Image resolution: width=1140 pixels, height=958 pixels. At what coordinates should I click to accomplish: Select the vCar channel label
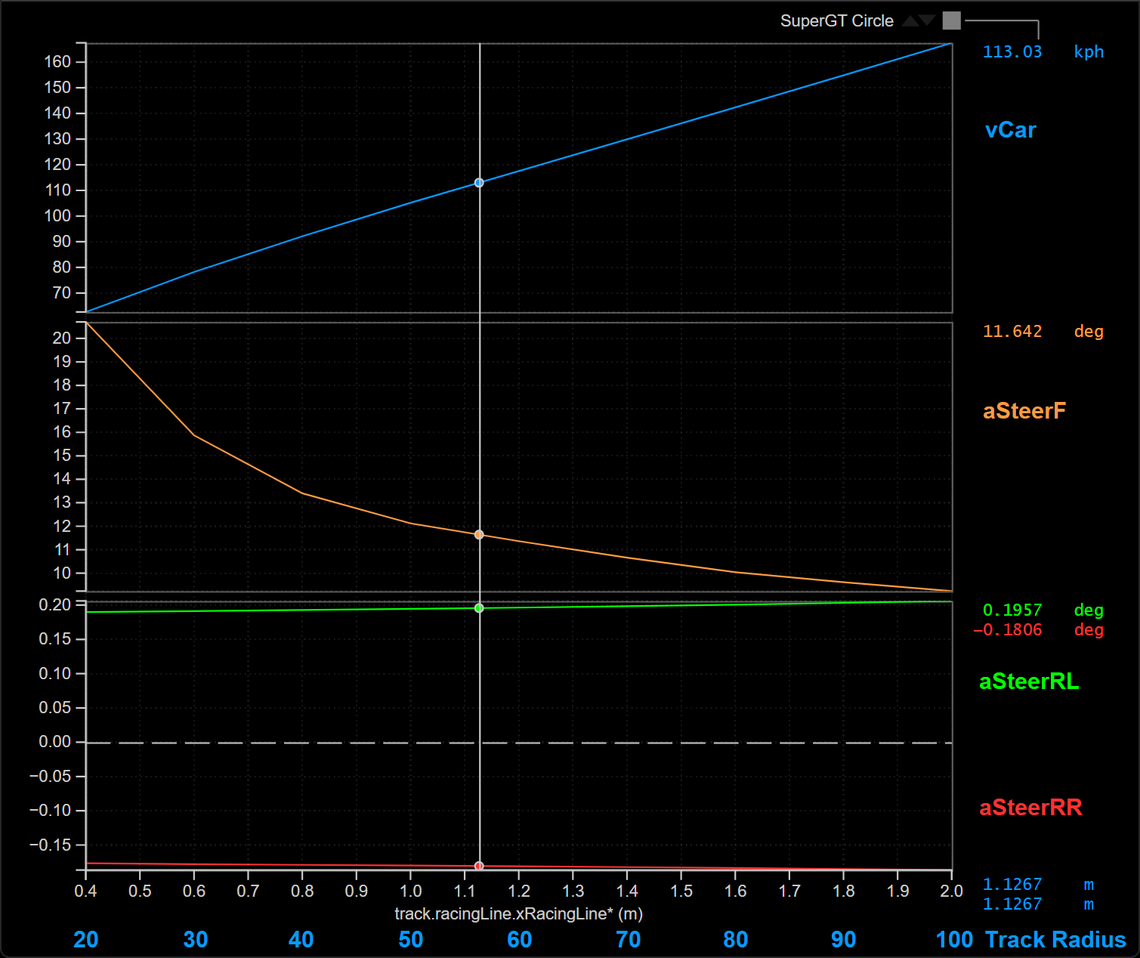[x=1010, y=129]
